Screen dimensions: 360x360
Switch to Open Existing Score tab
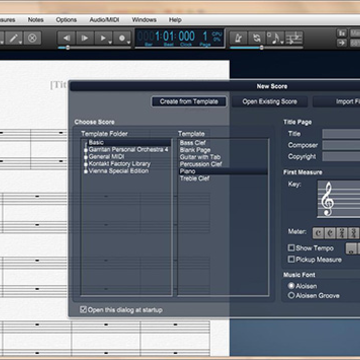270,102
